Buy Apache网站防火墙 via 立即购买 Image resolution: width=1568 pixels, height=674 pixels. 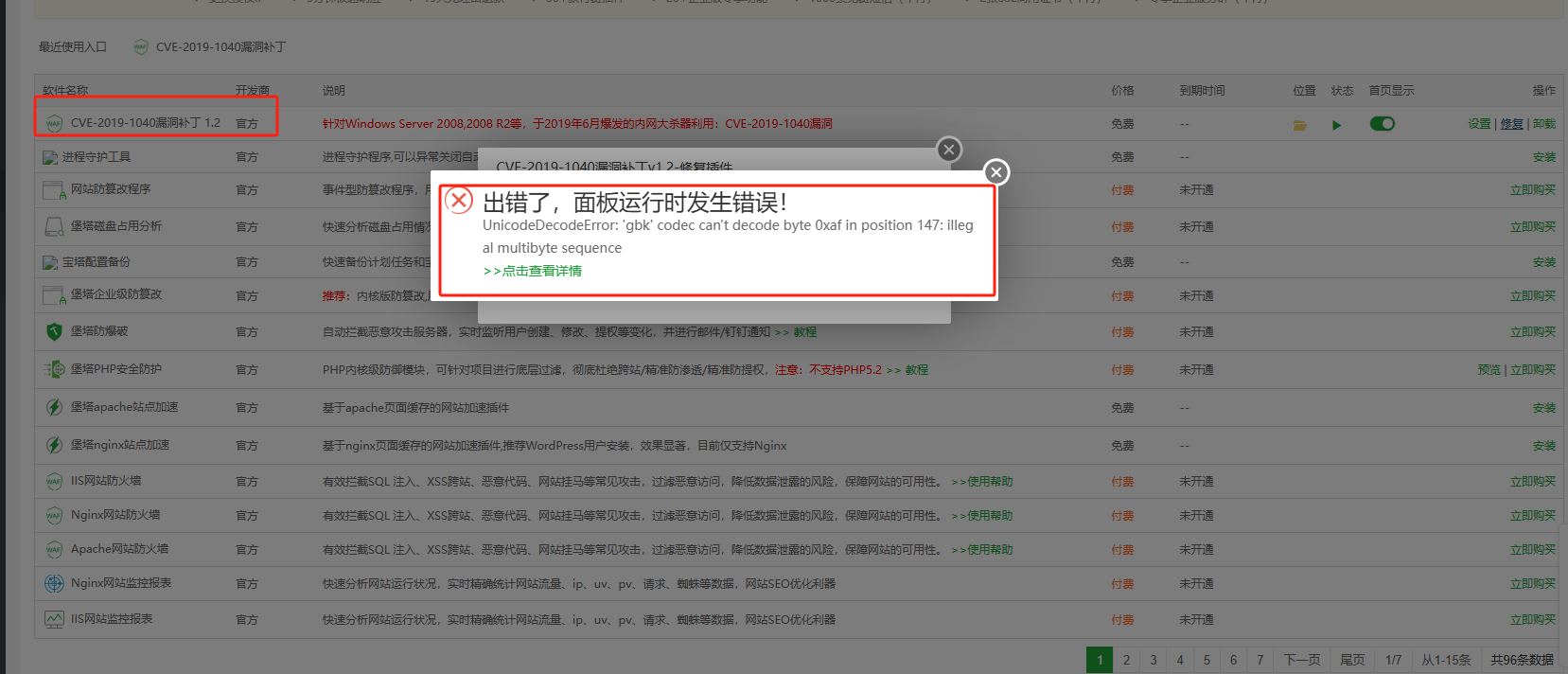click(1533, 550)
